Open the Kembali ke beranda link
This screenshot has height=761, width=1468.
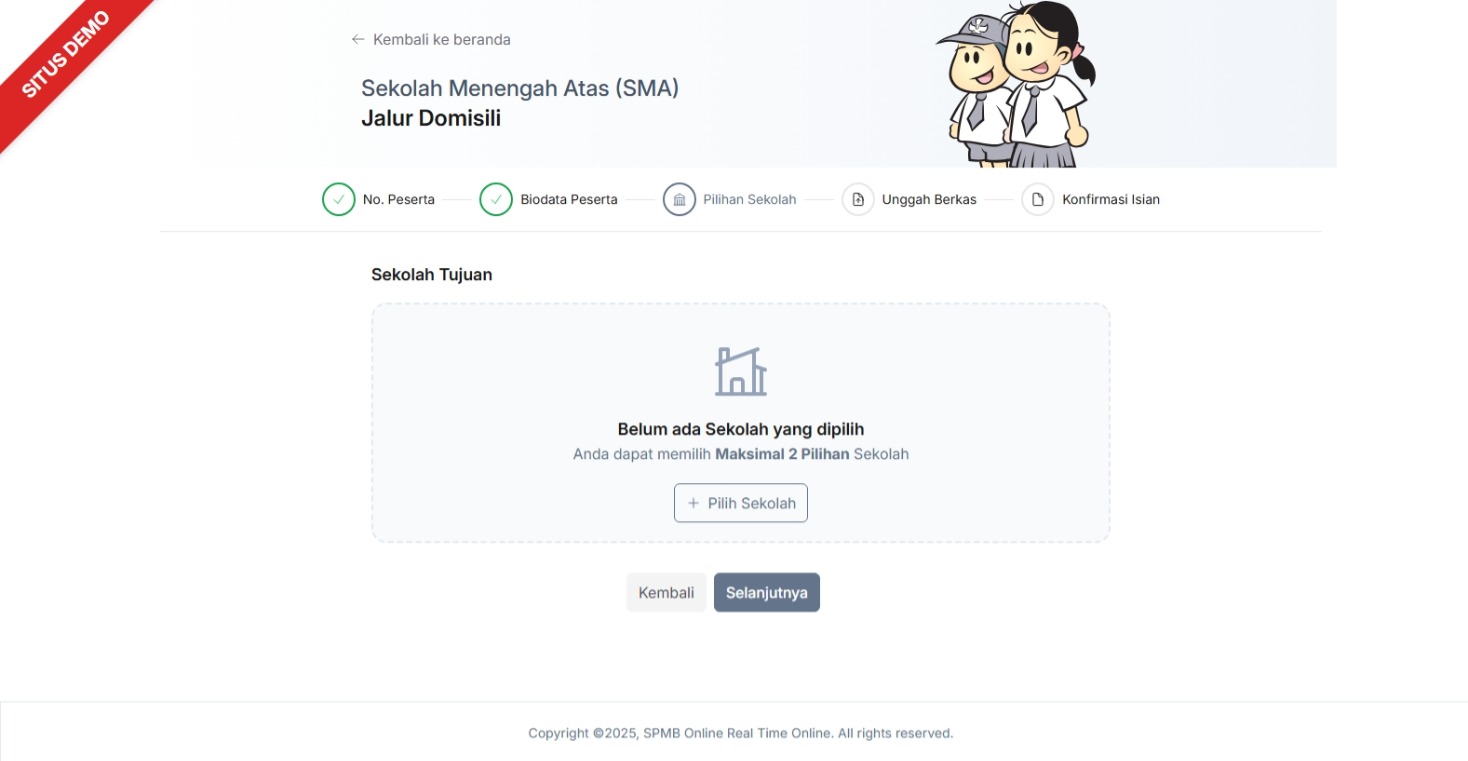pos(441,39)
